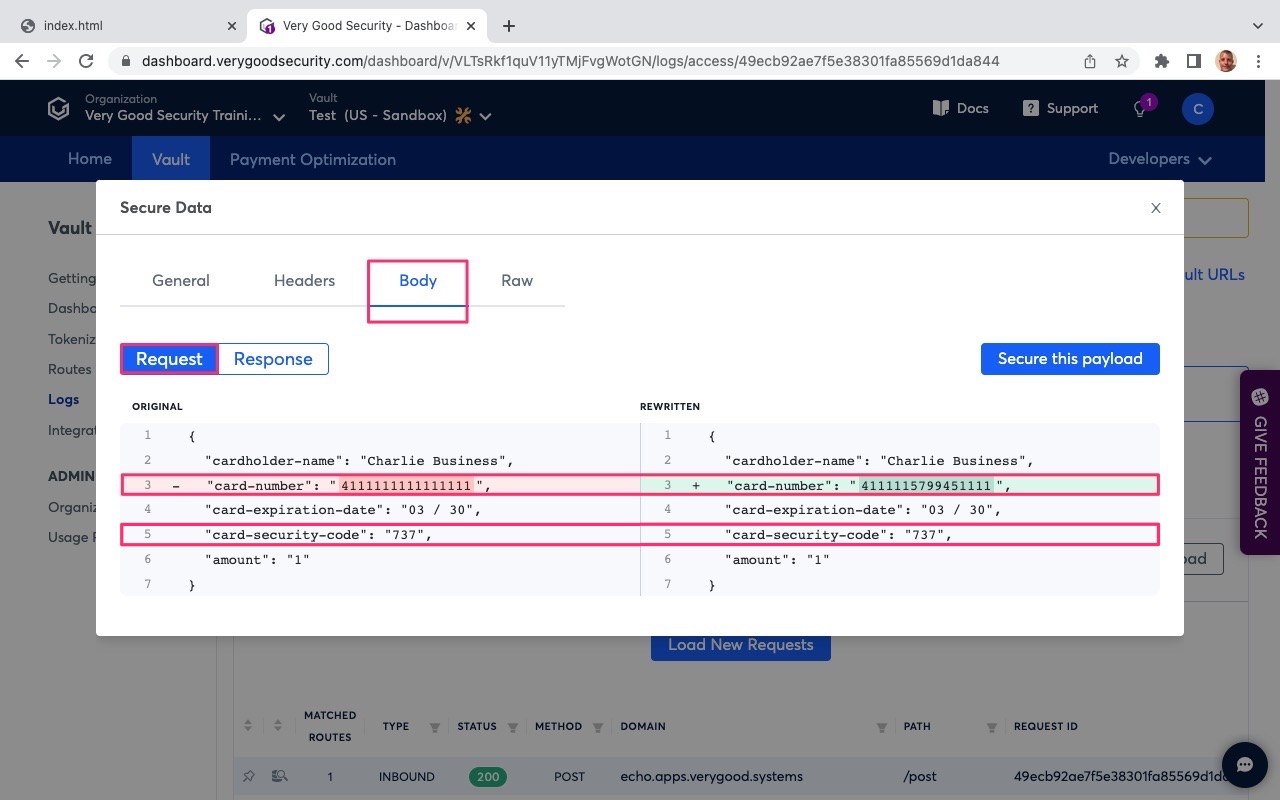Click the pin icon in the log row
This screenshot has width=1280, height=800.
(249, 776)
